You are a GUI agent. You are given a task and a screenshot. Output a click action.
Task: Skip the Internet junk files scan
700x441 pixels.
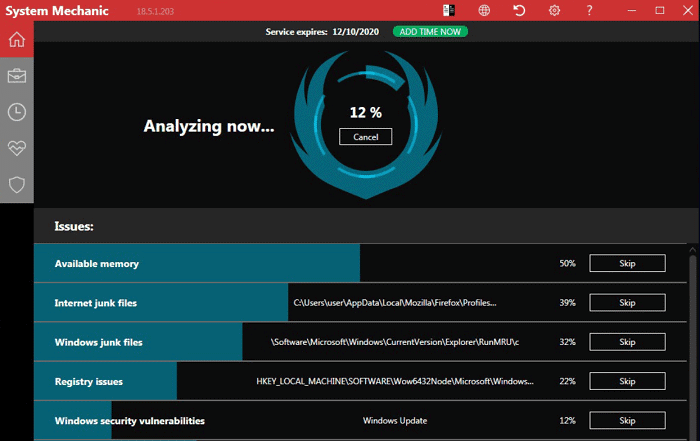(627, 303)
